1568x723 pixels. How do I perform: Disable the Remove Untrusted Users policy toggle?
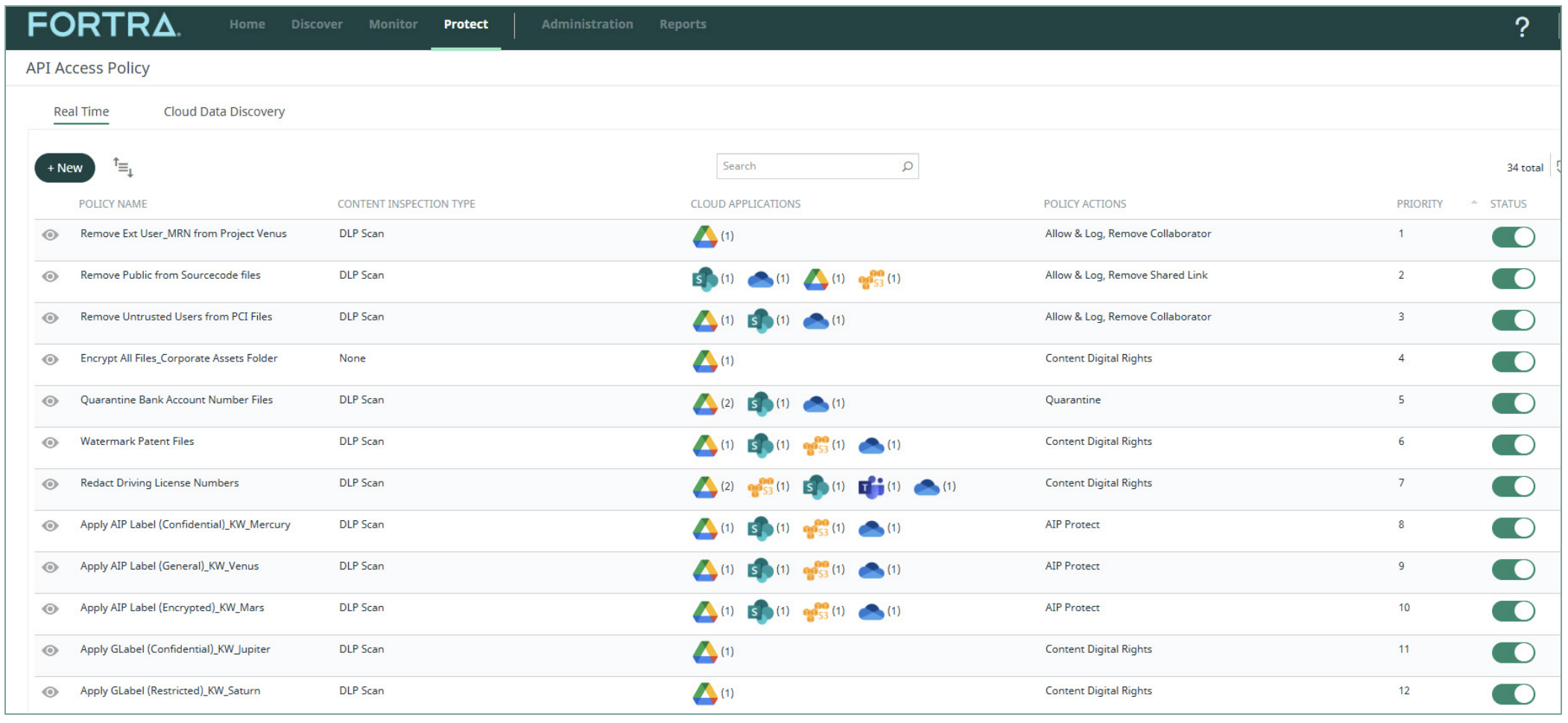click(x=1513, y=320)
